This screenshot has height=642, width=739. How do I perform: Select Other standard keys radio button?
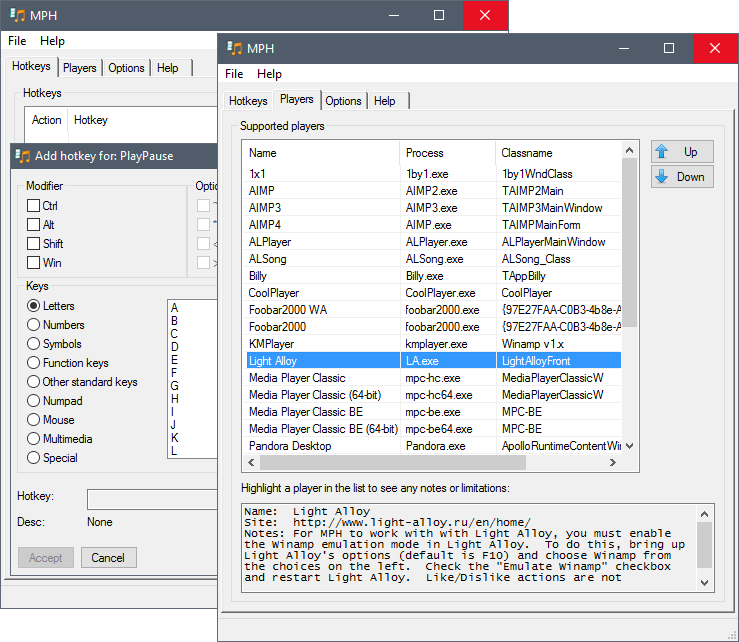33,382
